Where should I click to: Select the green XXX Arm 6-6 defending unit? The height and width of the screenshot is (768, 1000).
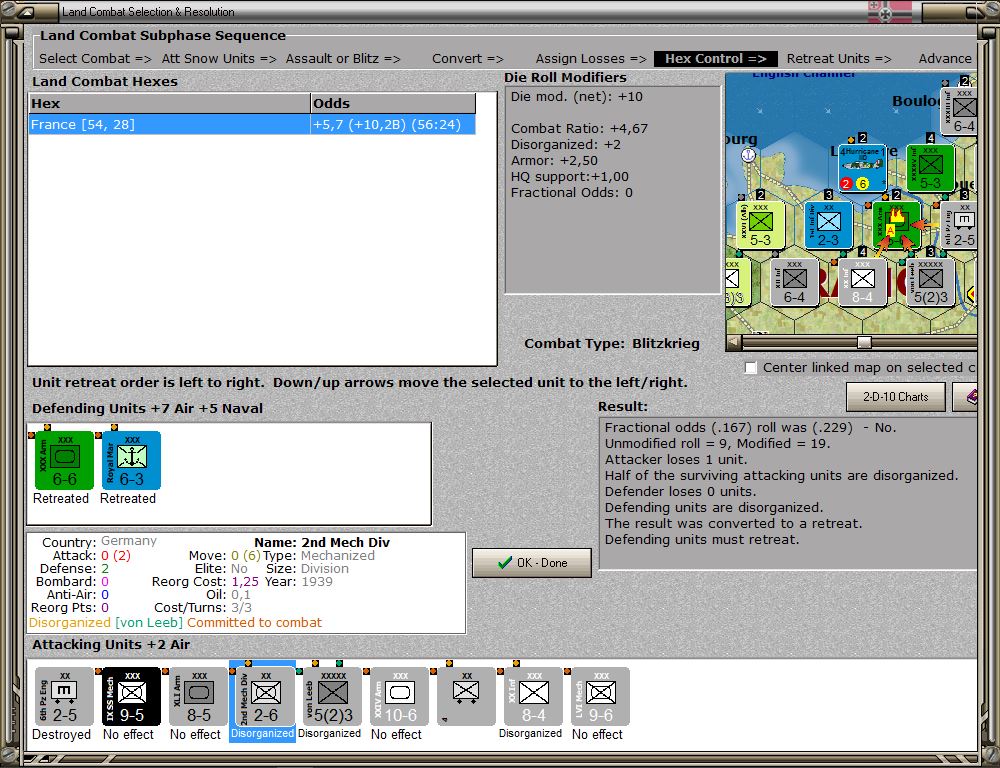(x=64, y=460)
